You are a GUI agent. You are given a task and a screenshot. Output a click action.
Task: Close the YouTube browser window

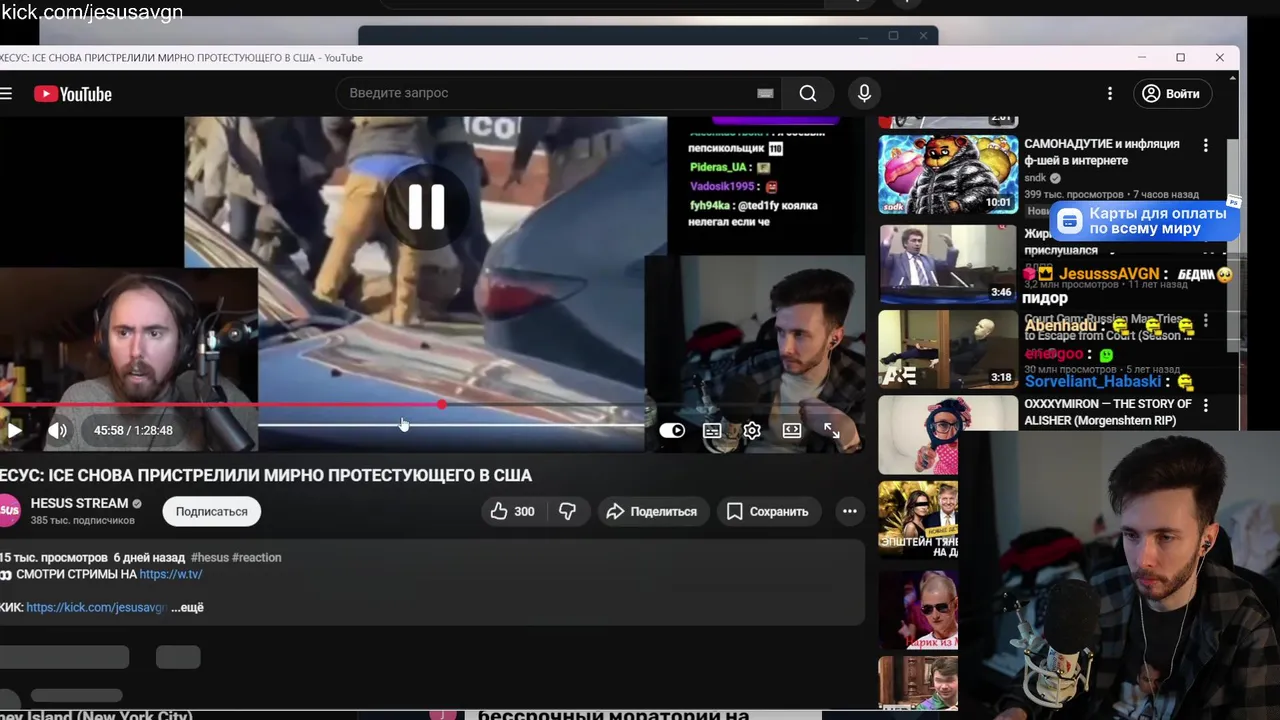[1219, 58]
